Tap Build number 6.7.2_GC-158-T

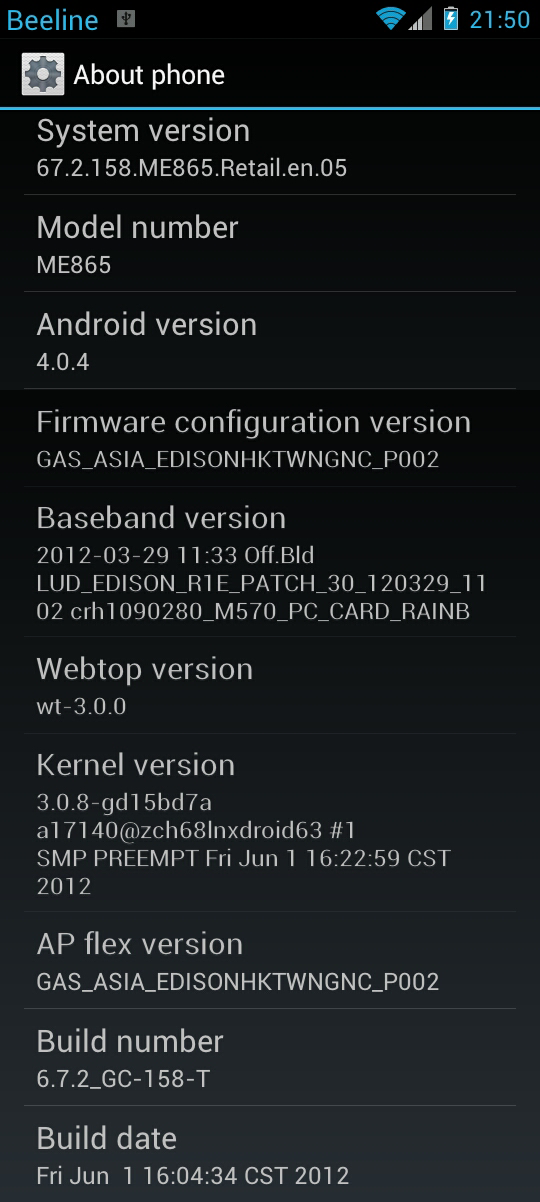pyautogui.click(x=270, y=1057)
